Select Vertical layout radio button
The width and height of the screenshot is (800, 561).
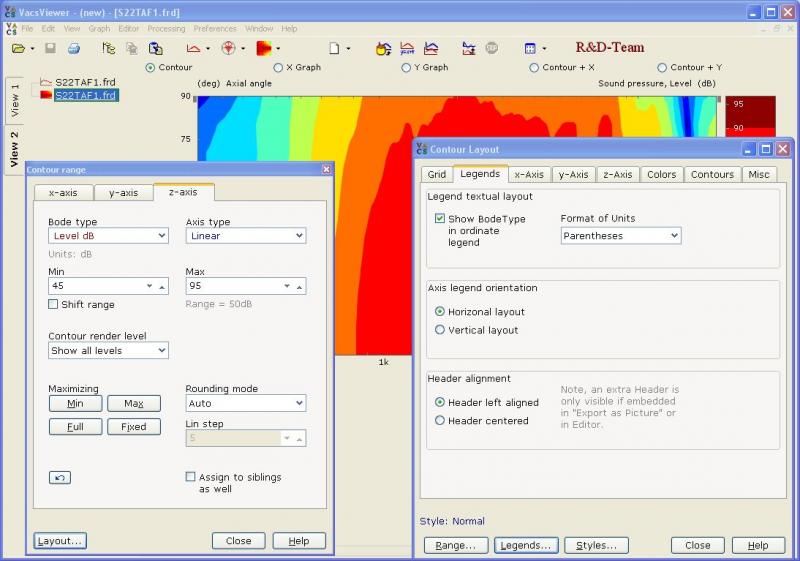click(x=440, y=330)
